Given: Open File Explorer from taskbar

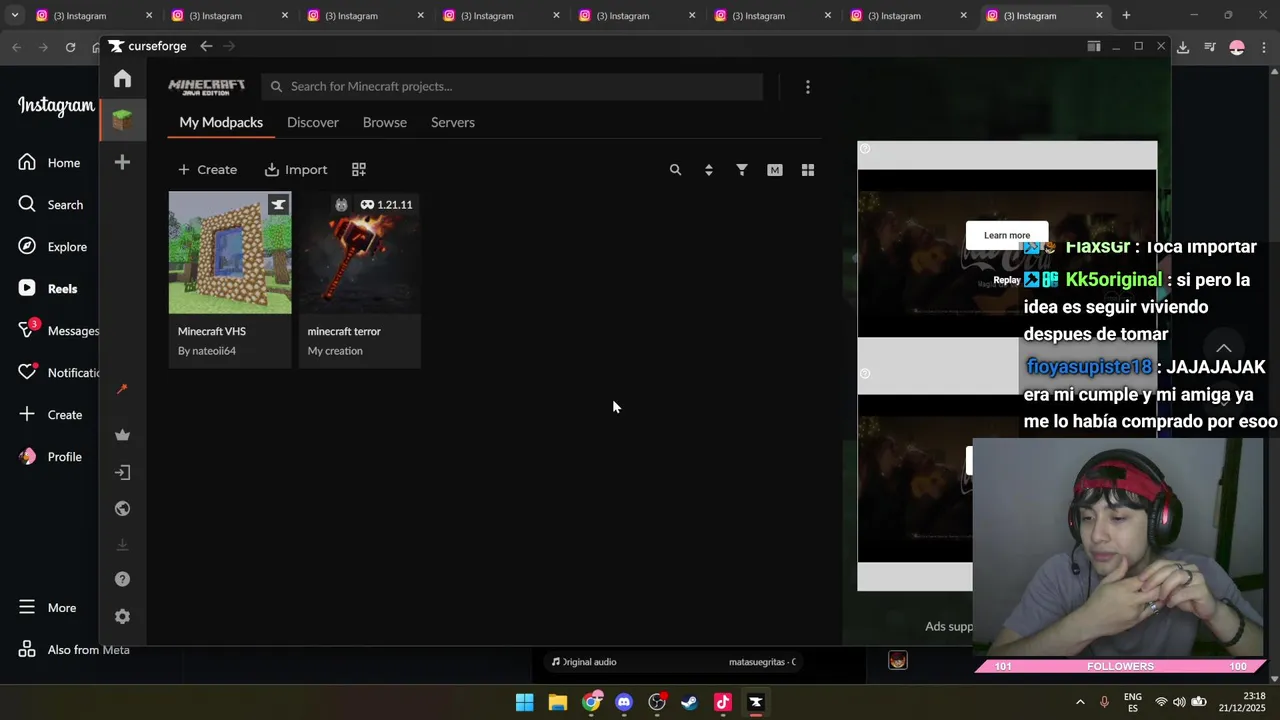Looking at the screenshot, I should [x=558, y=702].
